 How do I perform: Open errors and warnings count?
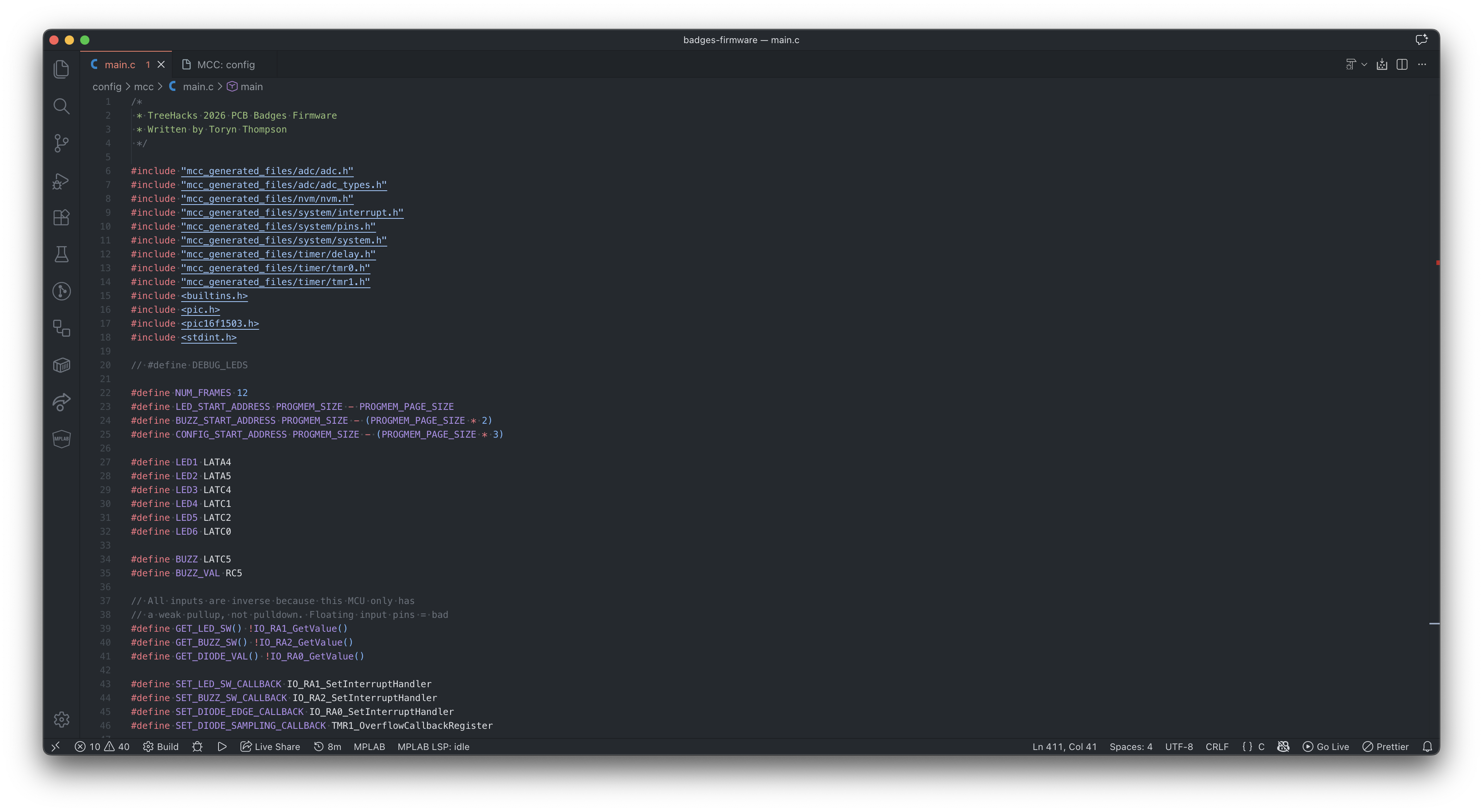point(102,747)
